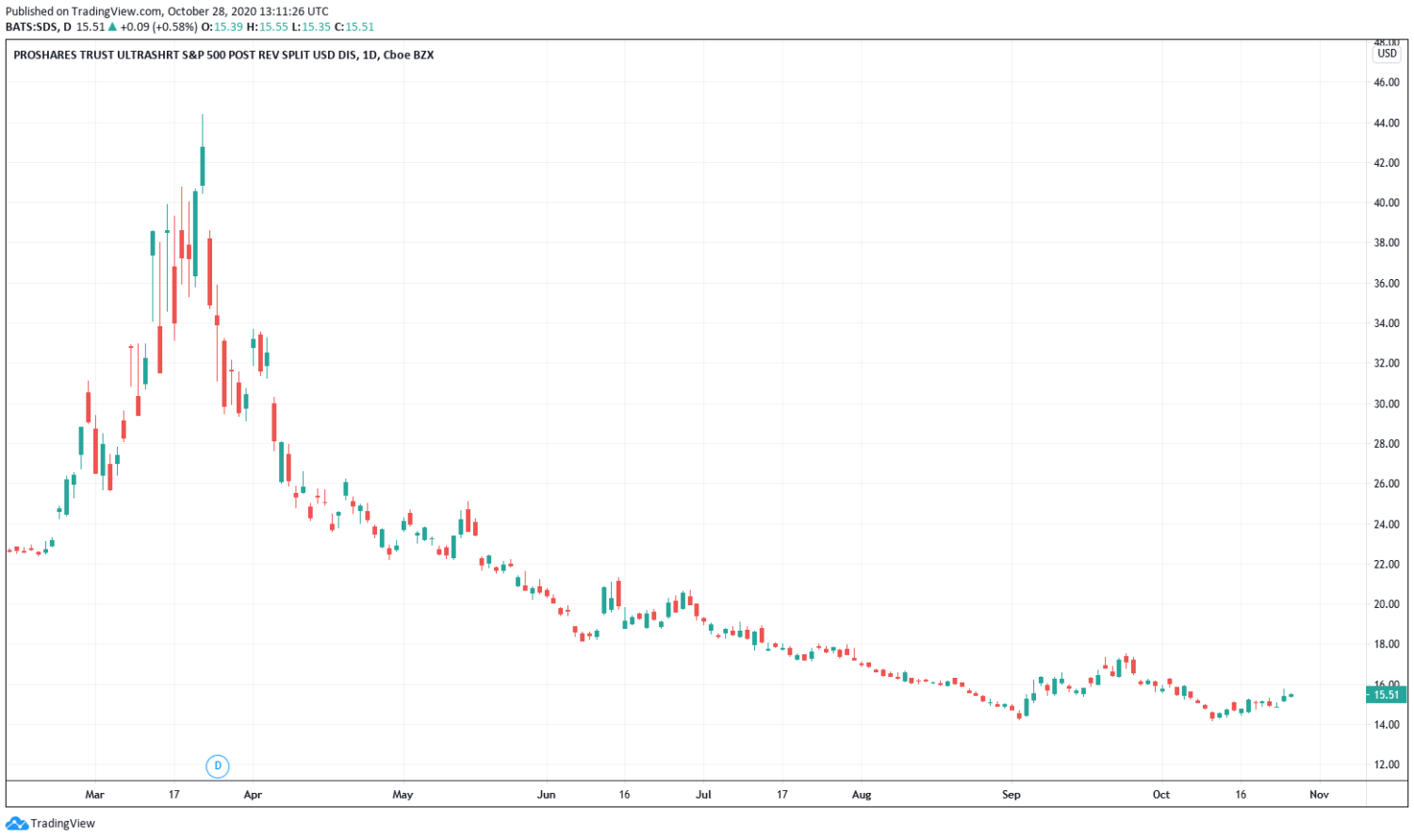1414x840 pixels.
Task: Open the circled D event marker
Action: [218, 766]
